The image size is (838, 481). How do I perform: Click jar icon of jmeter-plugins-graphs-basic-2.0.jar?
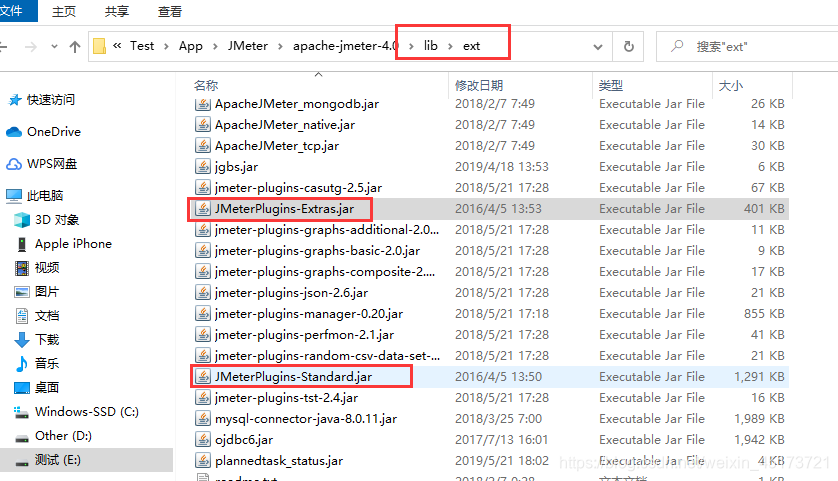pos(203,251)
